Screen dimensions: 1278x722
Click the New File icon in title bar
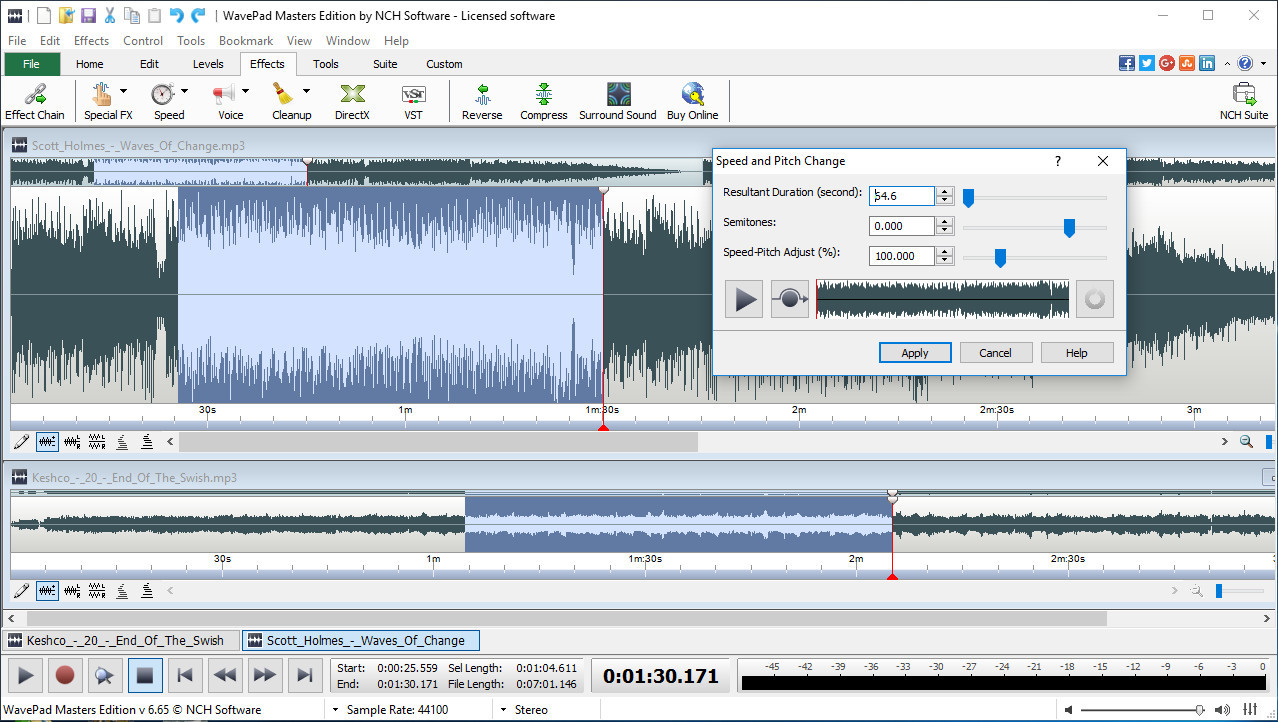[44, 15]
